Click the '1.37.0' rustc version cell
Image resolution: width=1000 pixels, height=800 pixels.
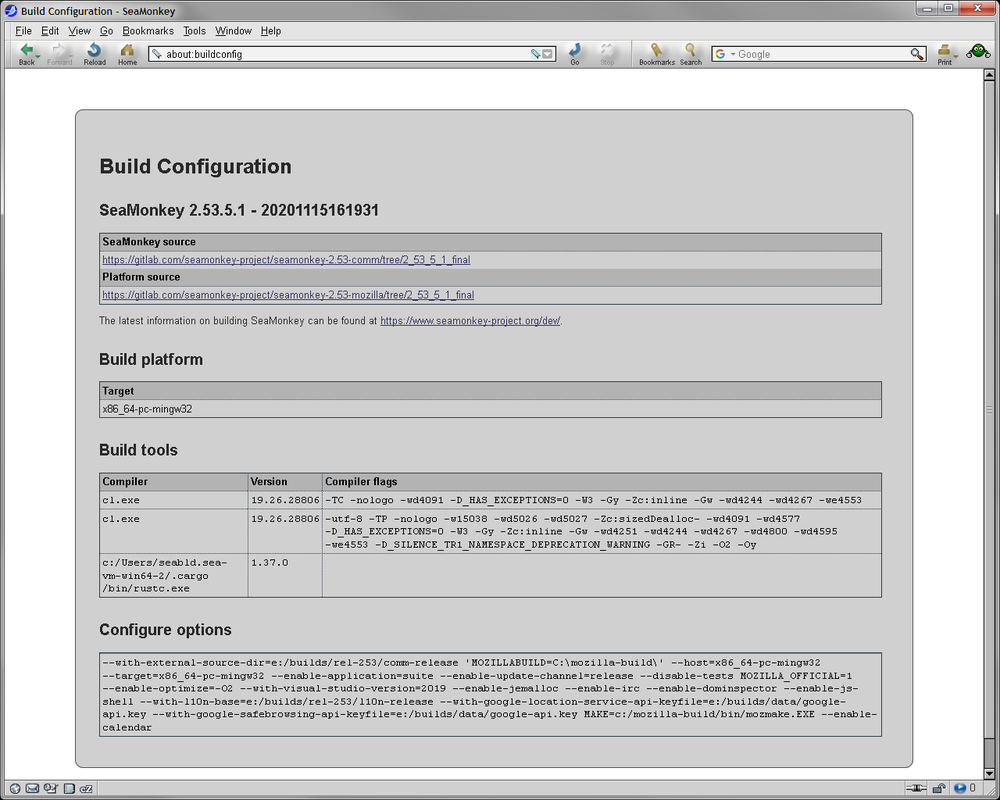(x=285, y=575)
